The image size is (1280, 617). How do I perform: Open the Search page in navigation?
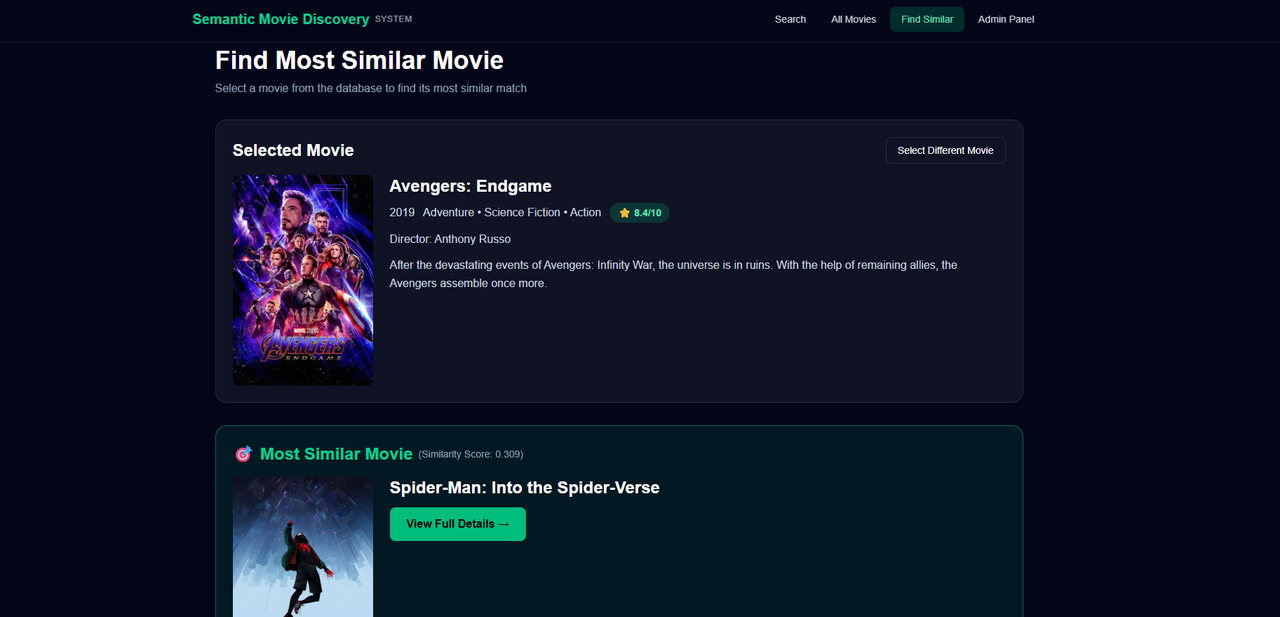point(790,19)
